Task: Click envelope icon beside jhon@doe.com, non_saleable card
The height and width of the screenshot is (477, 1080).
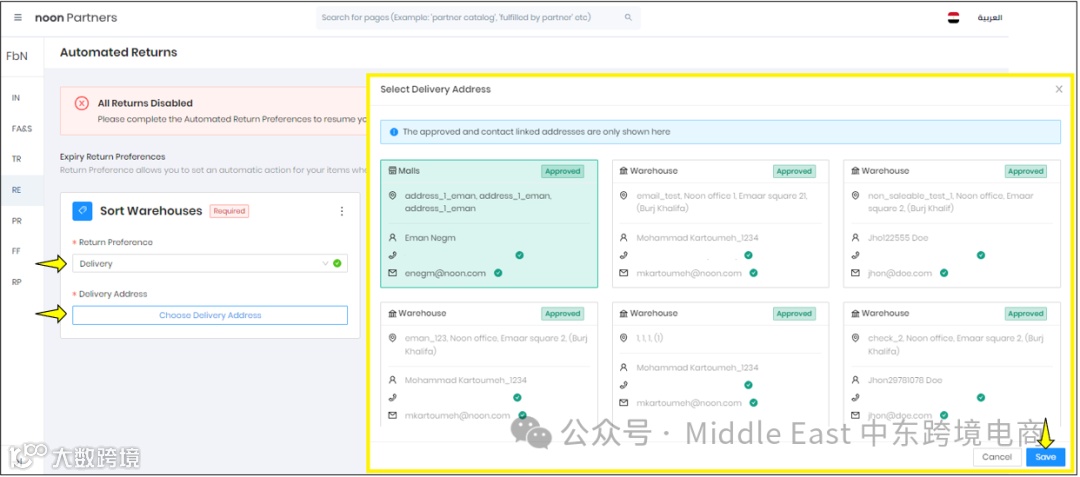Action: tap(855, 273)
